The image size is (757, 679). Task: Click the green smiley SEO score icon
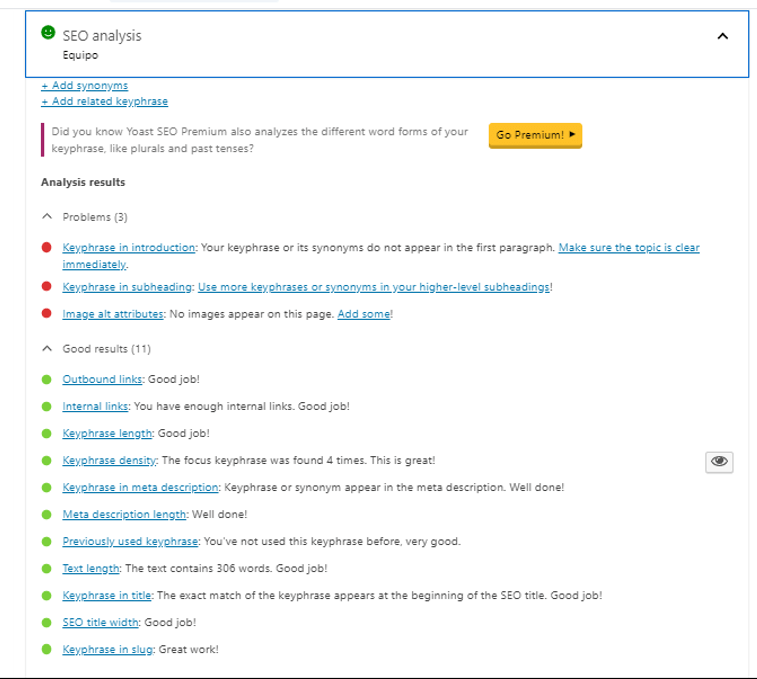tap(48, 34)
